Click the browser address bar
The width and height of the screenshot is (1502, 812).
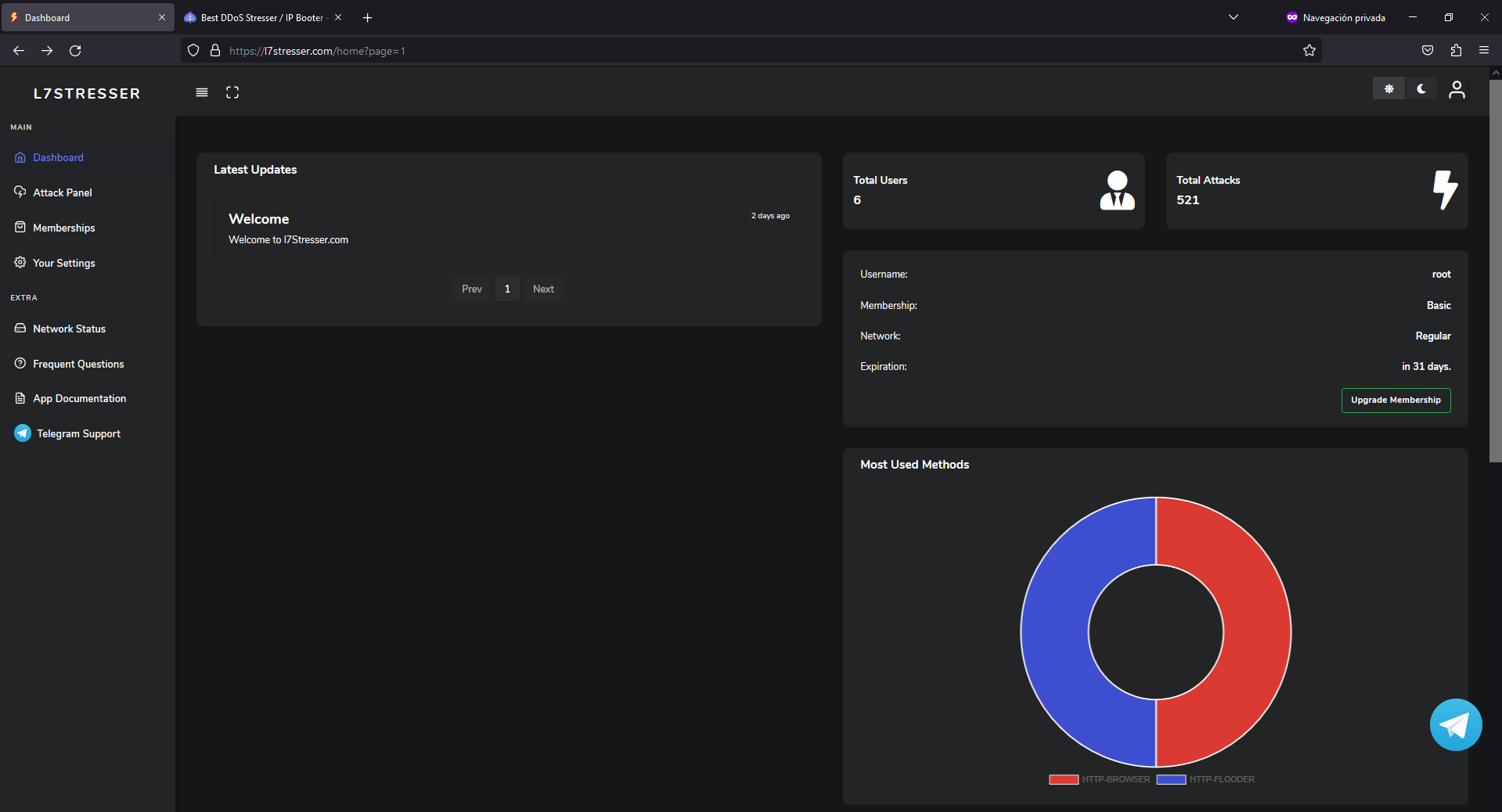(704, 51)
